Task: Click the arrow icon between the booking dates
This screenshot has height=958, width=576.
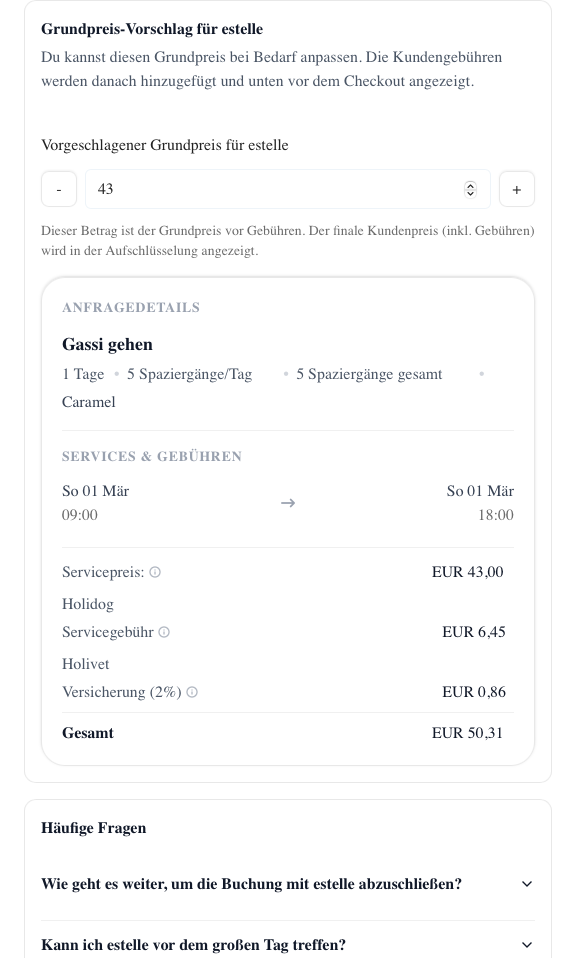Action: (288, 503)
